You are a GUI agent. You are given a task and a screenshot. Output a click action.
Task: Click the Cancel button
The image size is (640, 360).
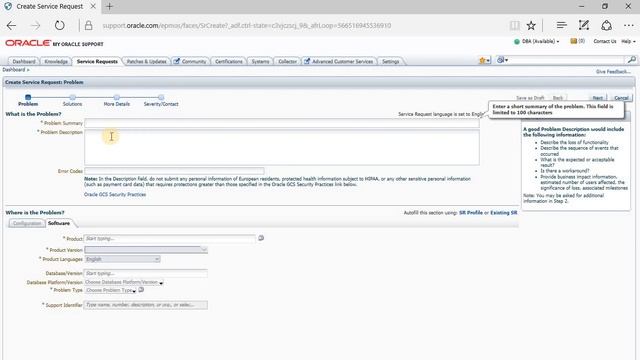(x=621, y=98)
